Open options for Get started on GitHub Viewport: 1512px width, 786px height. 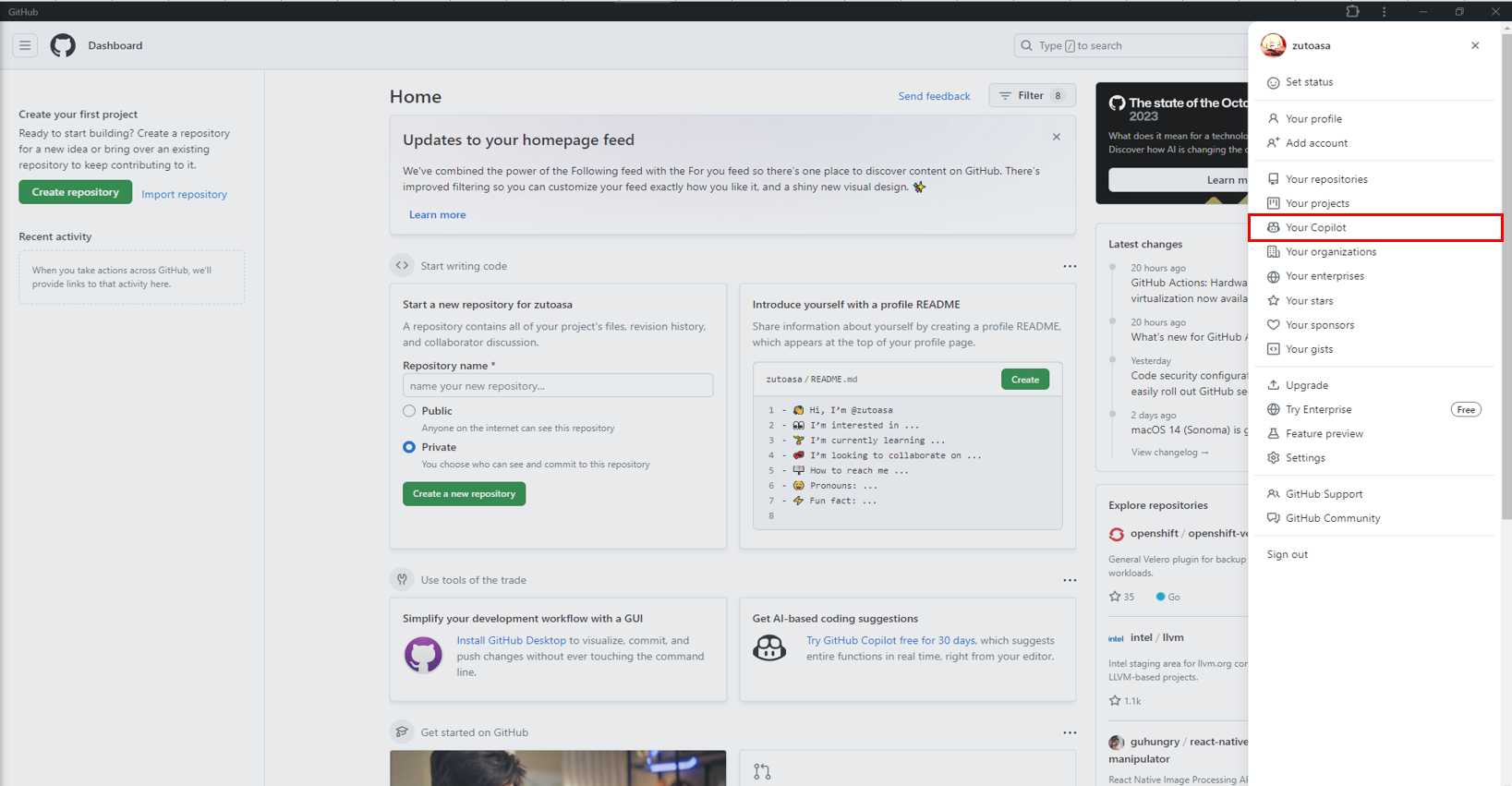[x=1070, y=732]
